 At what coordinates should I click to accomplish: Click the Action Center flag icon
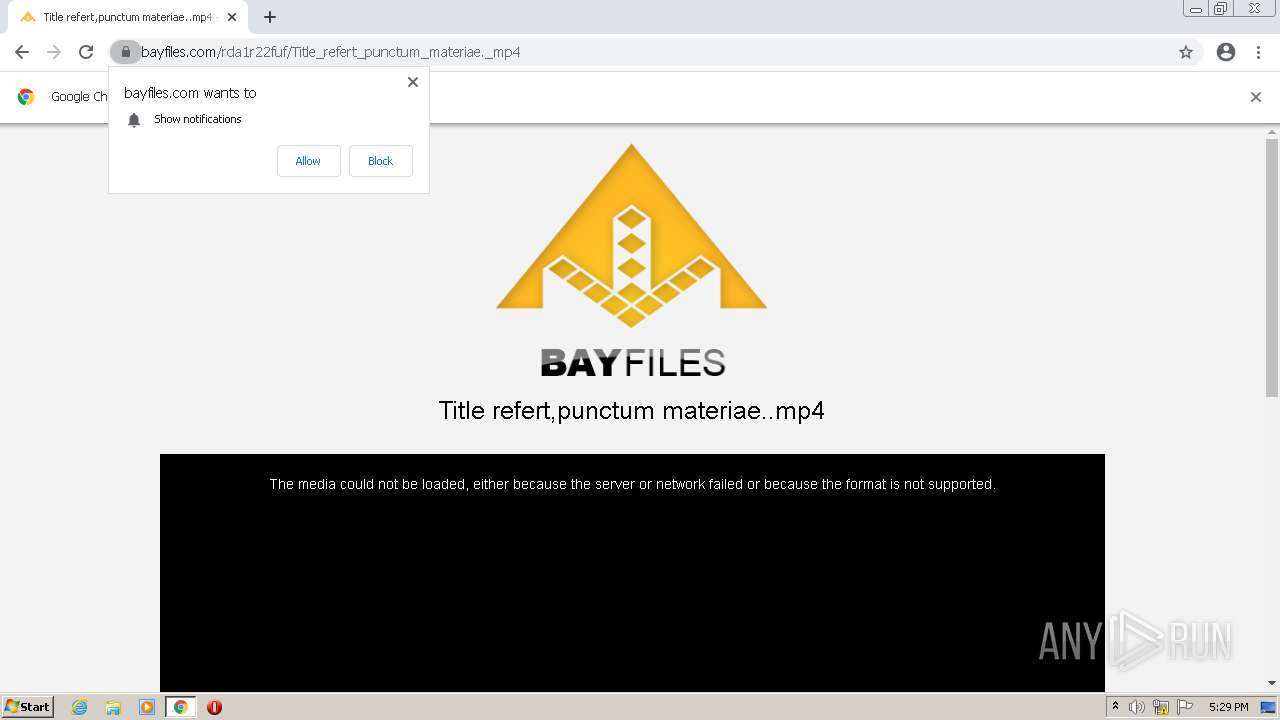click(x=1185, y=707)
